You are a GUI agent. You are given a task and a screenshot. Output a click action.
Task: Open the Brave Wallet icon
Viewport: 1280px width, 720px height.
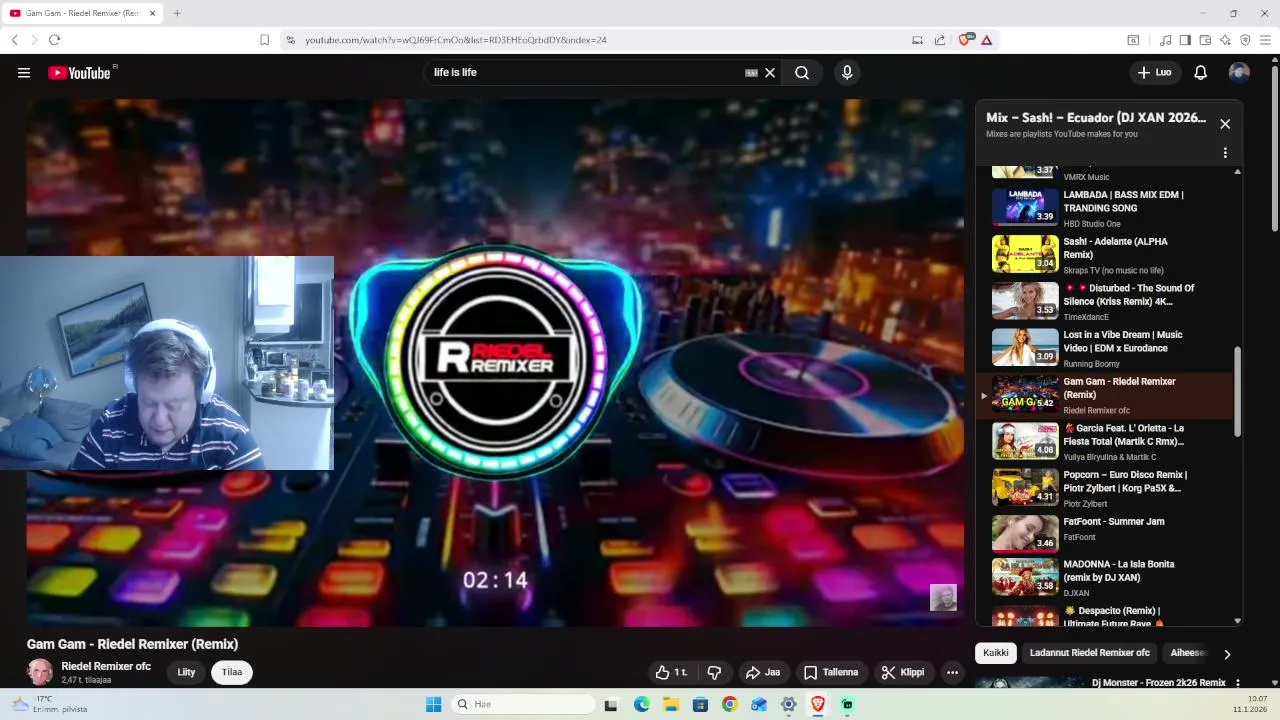[1205, 40]
